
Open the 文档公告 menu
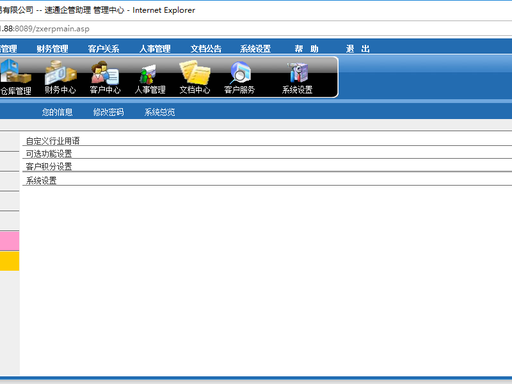coord(206,49)
